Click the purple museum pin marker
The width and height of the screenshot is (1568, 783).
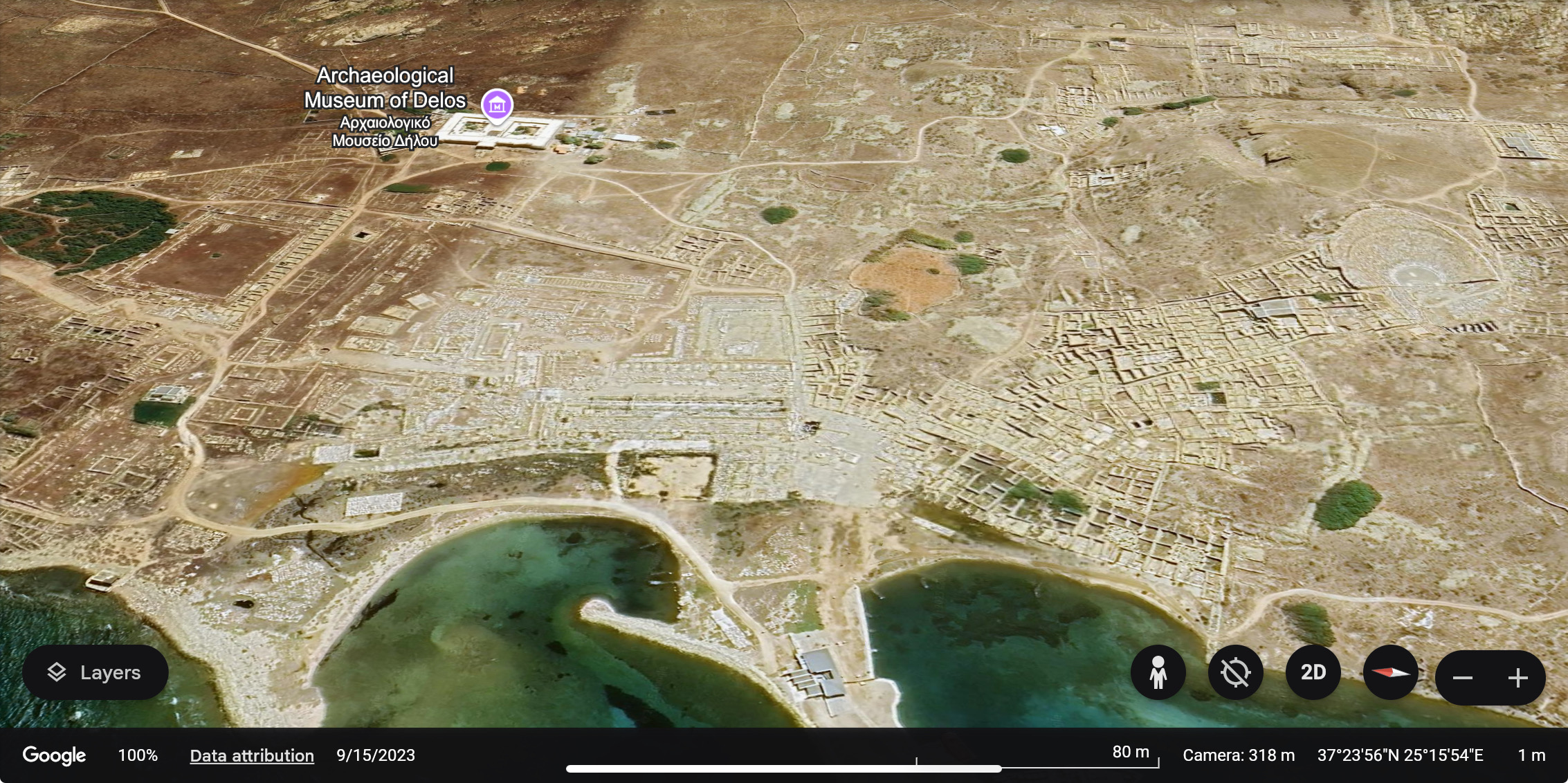(x=497, y=105)
